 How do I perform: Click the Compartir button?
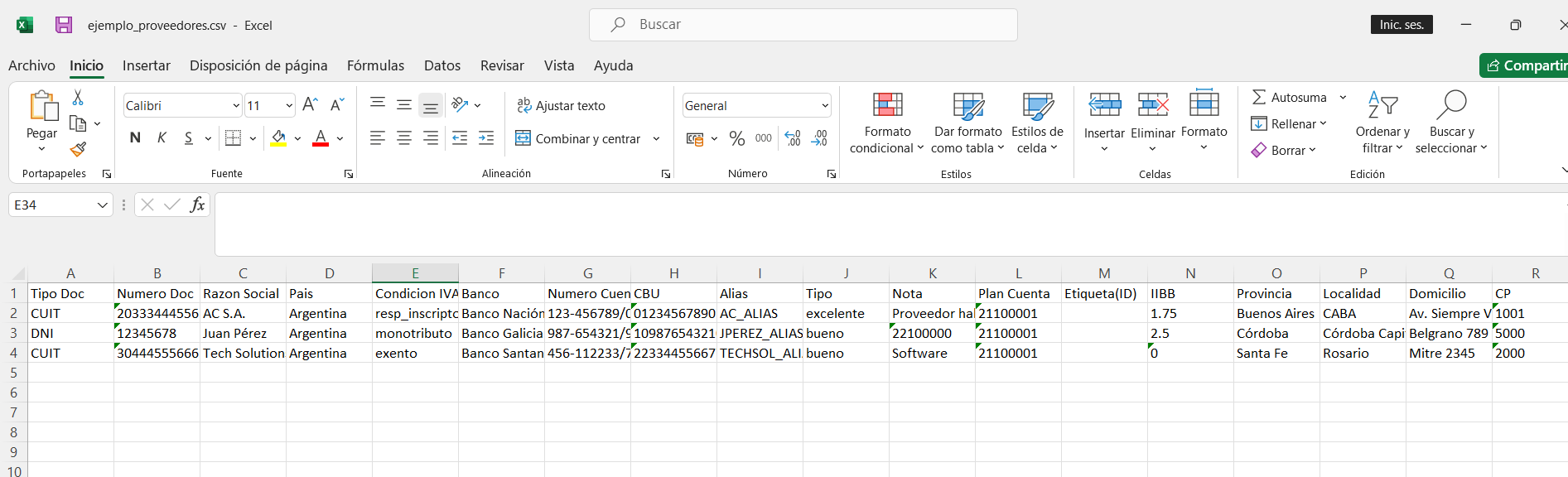1526,65
